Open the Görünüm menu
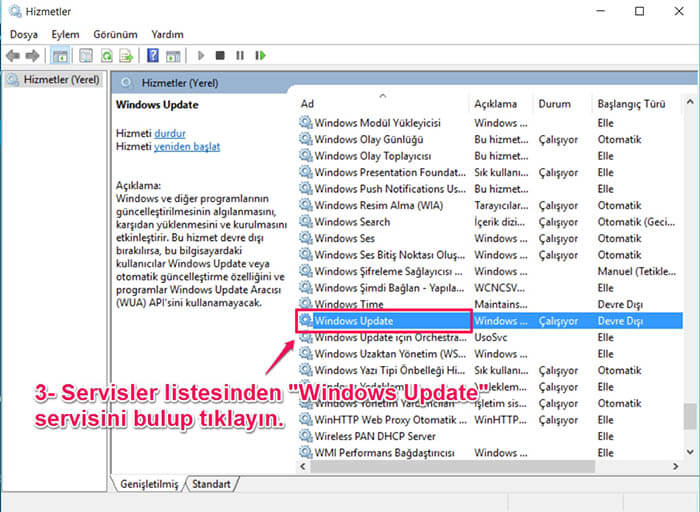Screen dimensions: 700x512 [115, 34]
